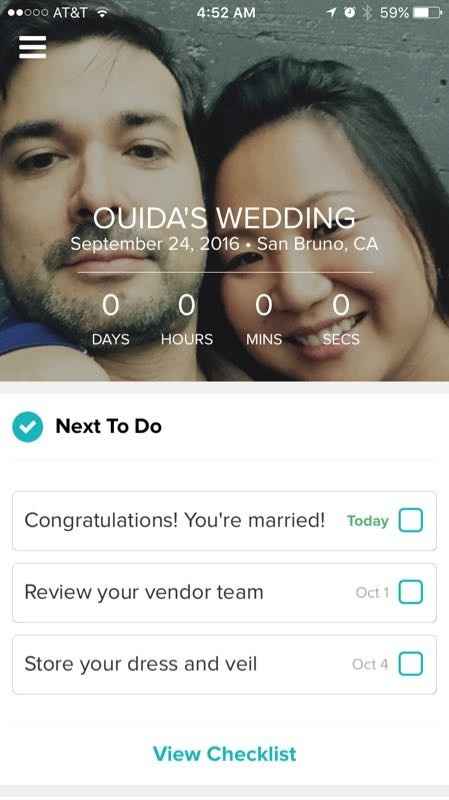Open the Review your vendor team task

(224, 593)
